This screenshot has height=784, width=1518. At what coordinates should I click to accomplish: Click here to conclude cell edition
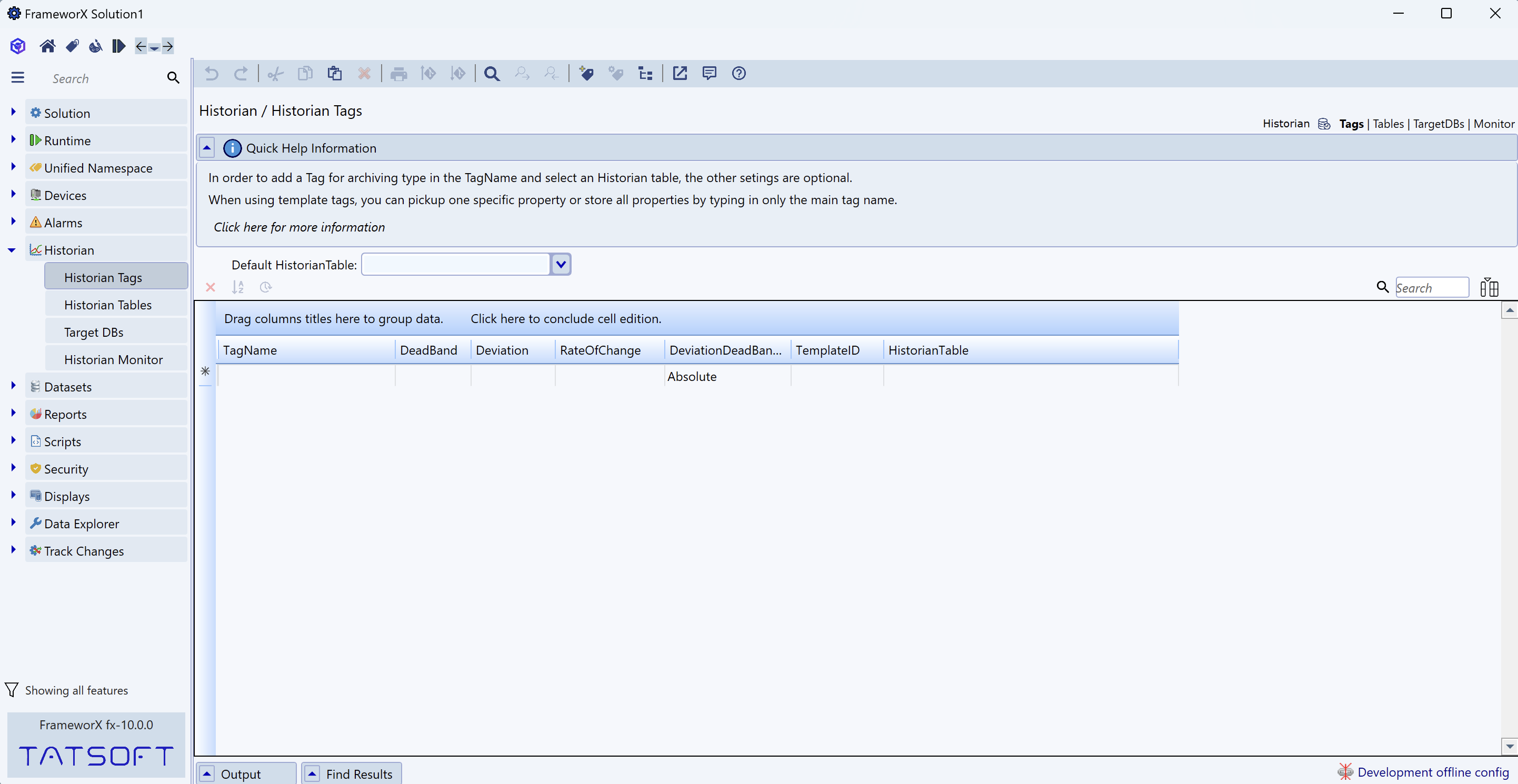point(566,319)
